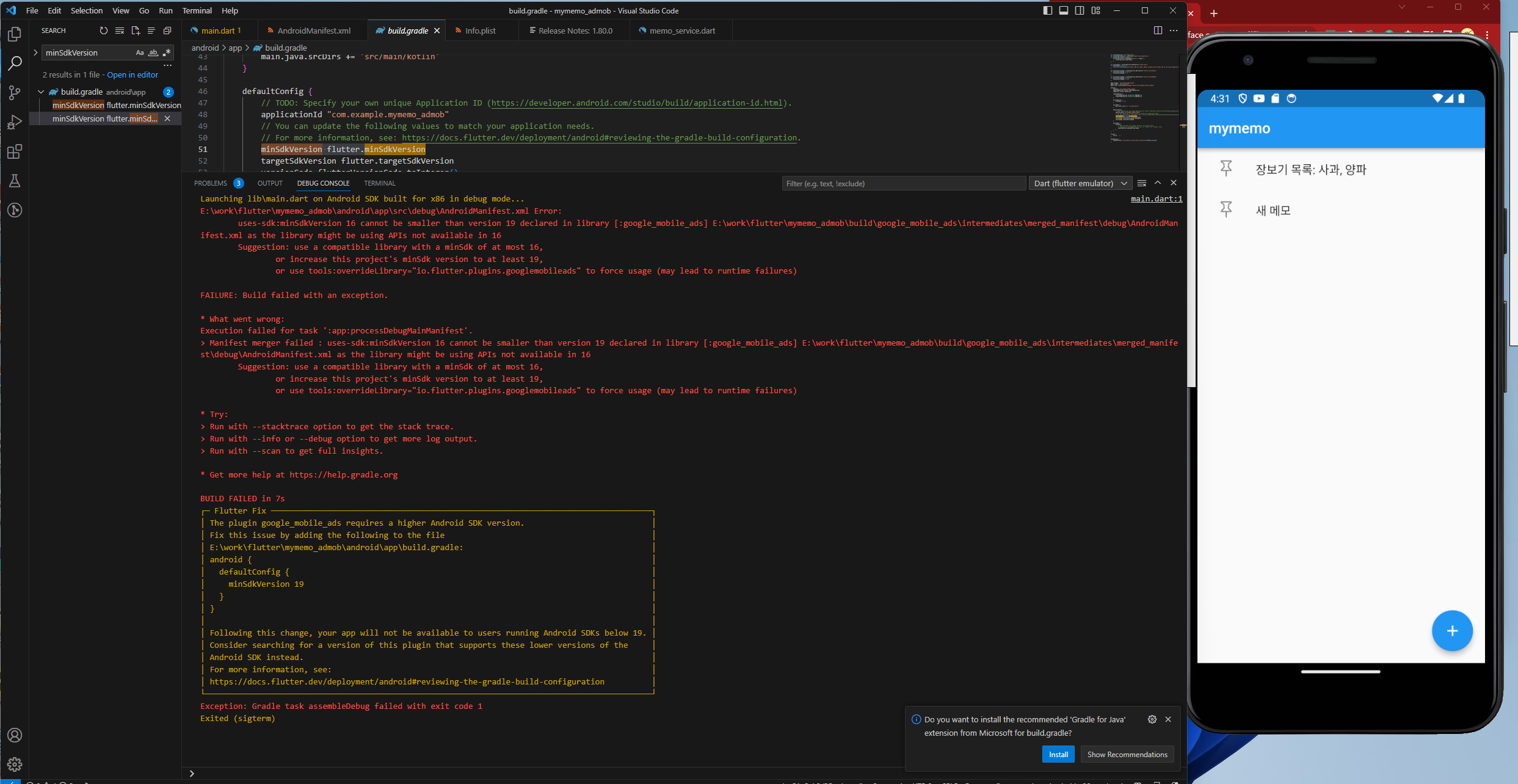Viewport: 1518px width, 784px height.
Task: Refresh the search results
Action: [103, 31]
